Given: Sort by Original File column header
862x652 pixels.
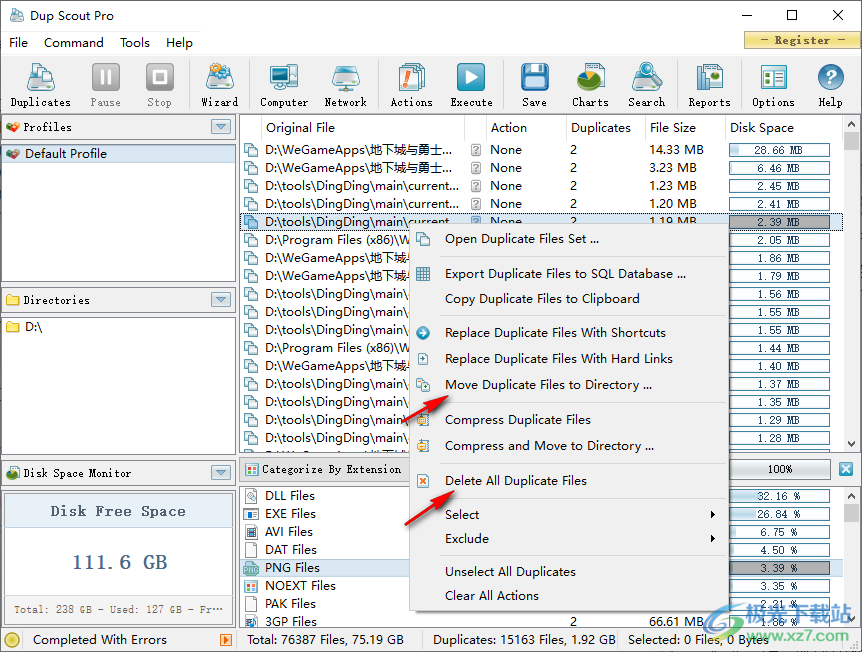Looking at the screenshot, I should [363, 128].
